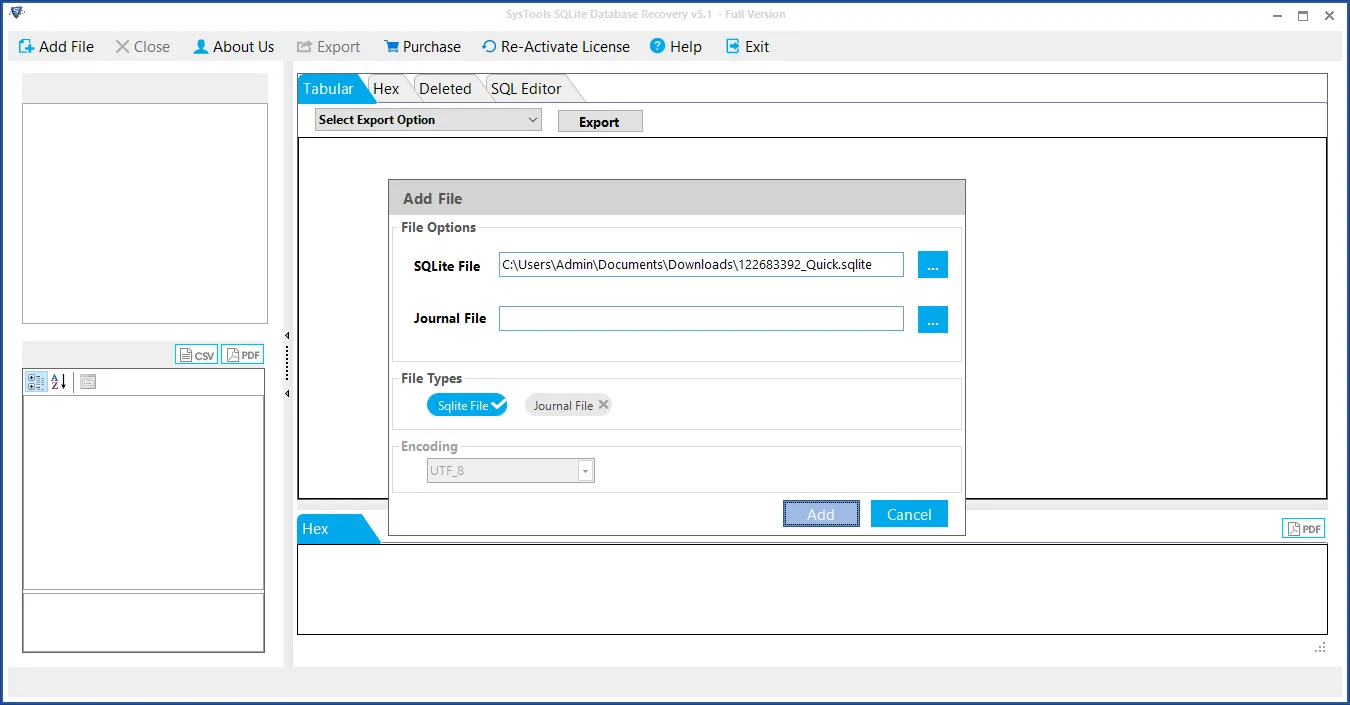Image resolution: width=1350 pixels, height=705 pixels.
Task: Select the bottom Hex panel tab
Action: (337, 529)
